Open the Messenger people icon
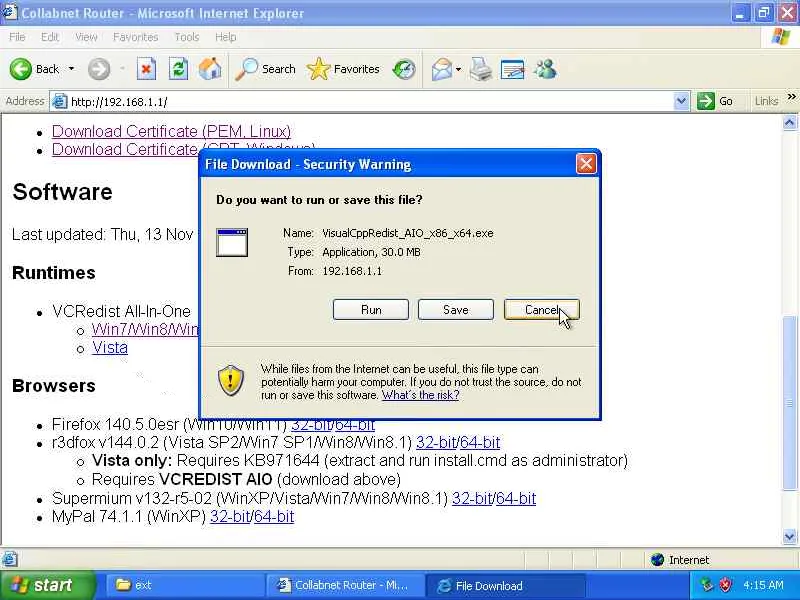Screen dimensions: 800x600 click(x=545, y=69)
